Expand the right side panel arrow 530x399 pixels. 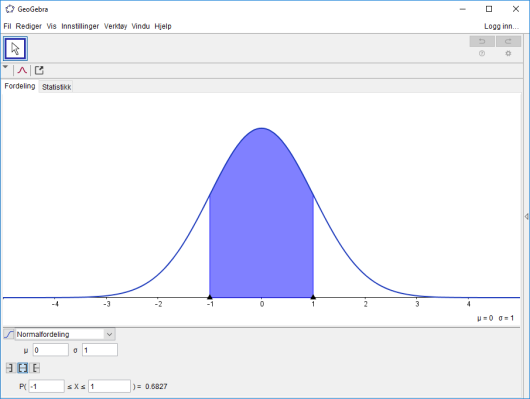[526, 216]
